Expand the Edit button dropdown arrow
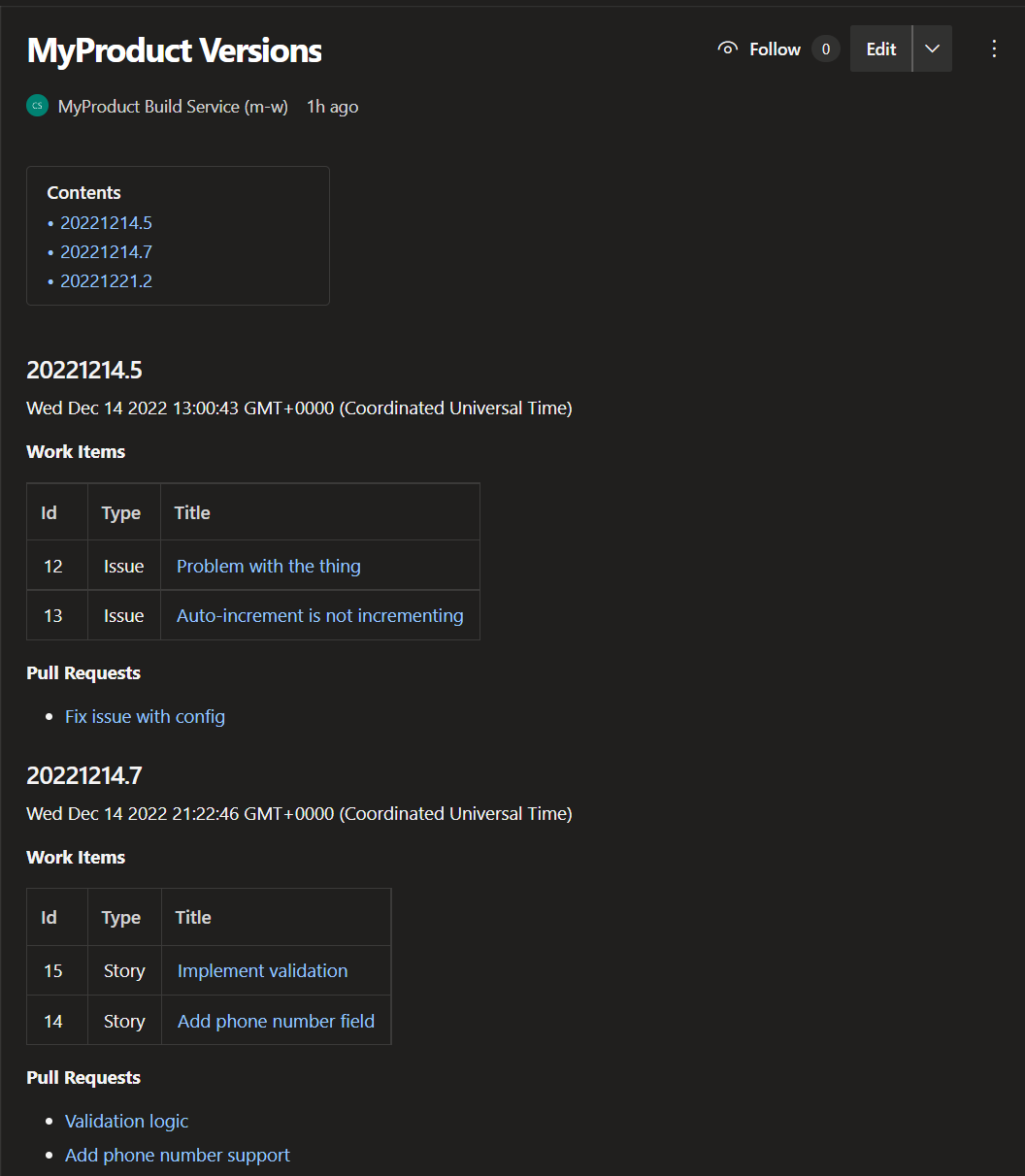The image size is (1025, 1176). point(932,49)
